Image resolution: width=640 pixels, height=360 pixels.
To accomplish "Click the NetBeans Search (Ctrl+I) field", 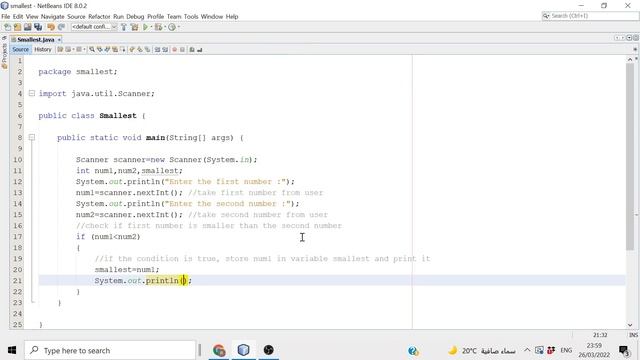I will click(x=590, y=16).
